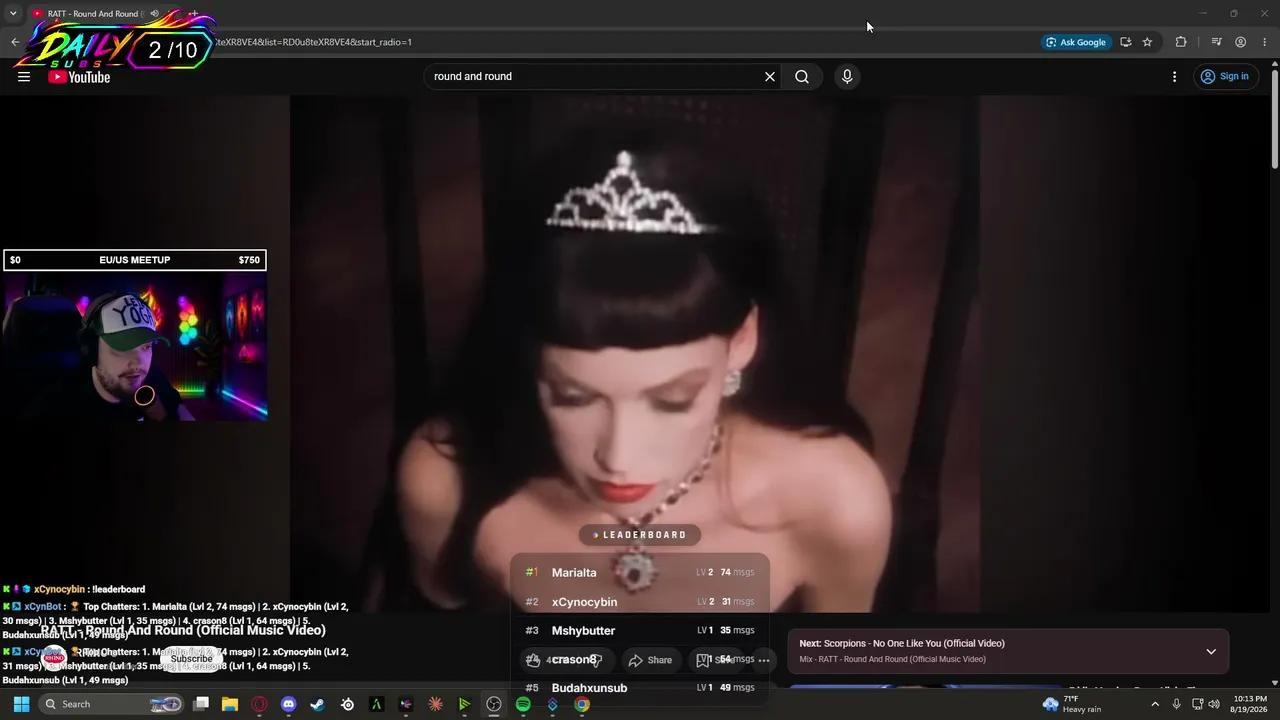The image size is (1280, 720).
Task: Click the RATT - Round And Round video title
Action: 184,631
